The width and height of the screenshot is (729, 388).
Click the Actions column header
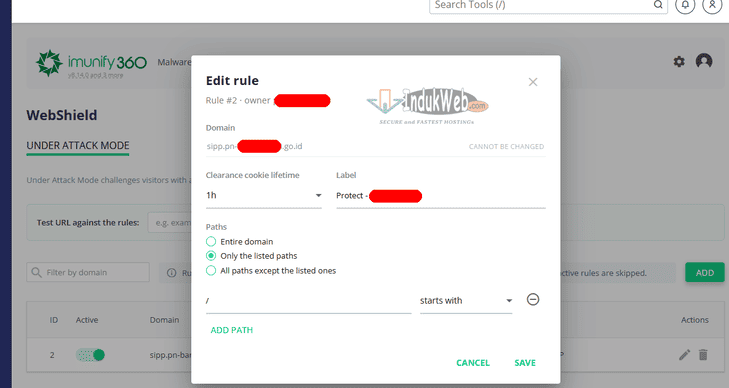[695, 320]
